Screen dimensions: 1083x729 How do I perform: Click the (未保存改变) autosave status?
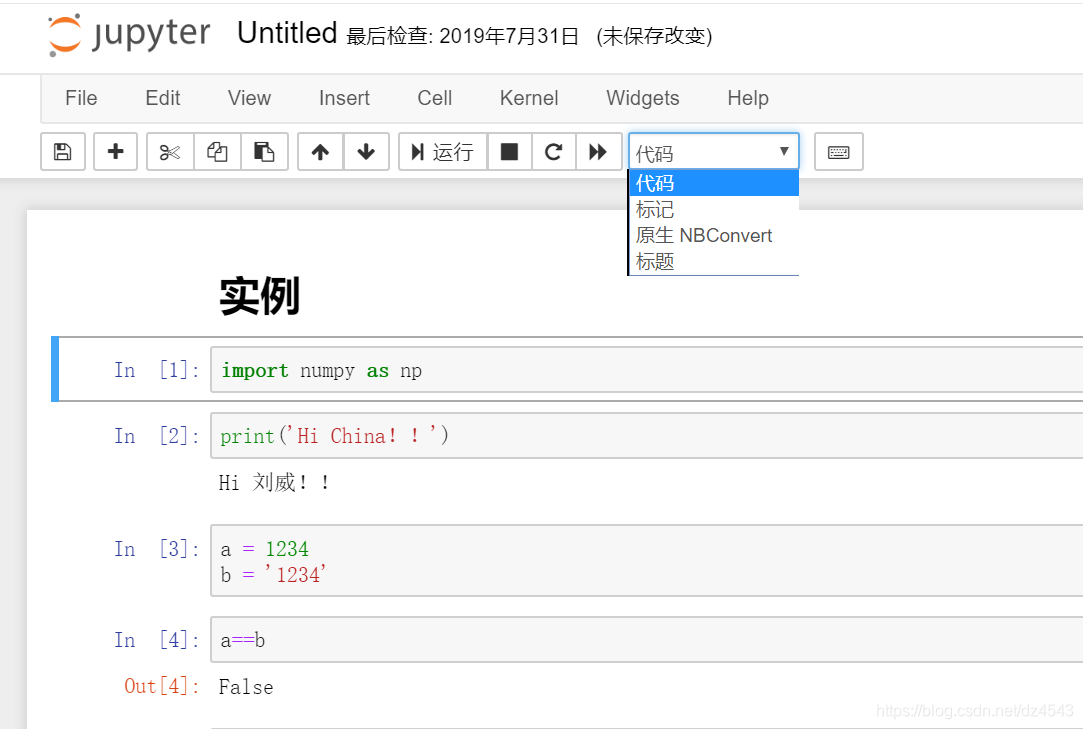654,36
